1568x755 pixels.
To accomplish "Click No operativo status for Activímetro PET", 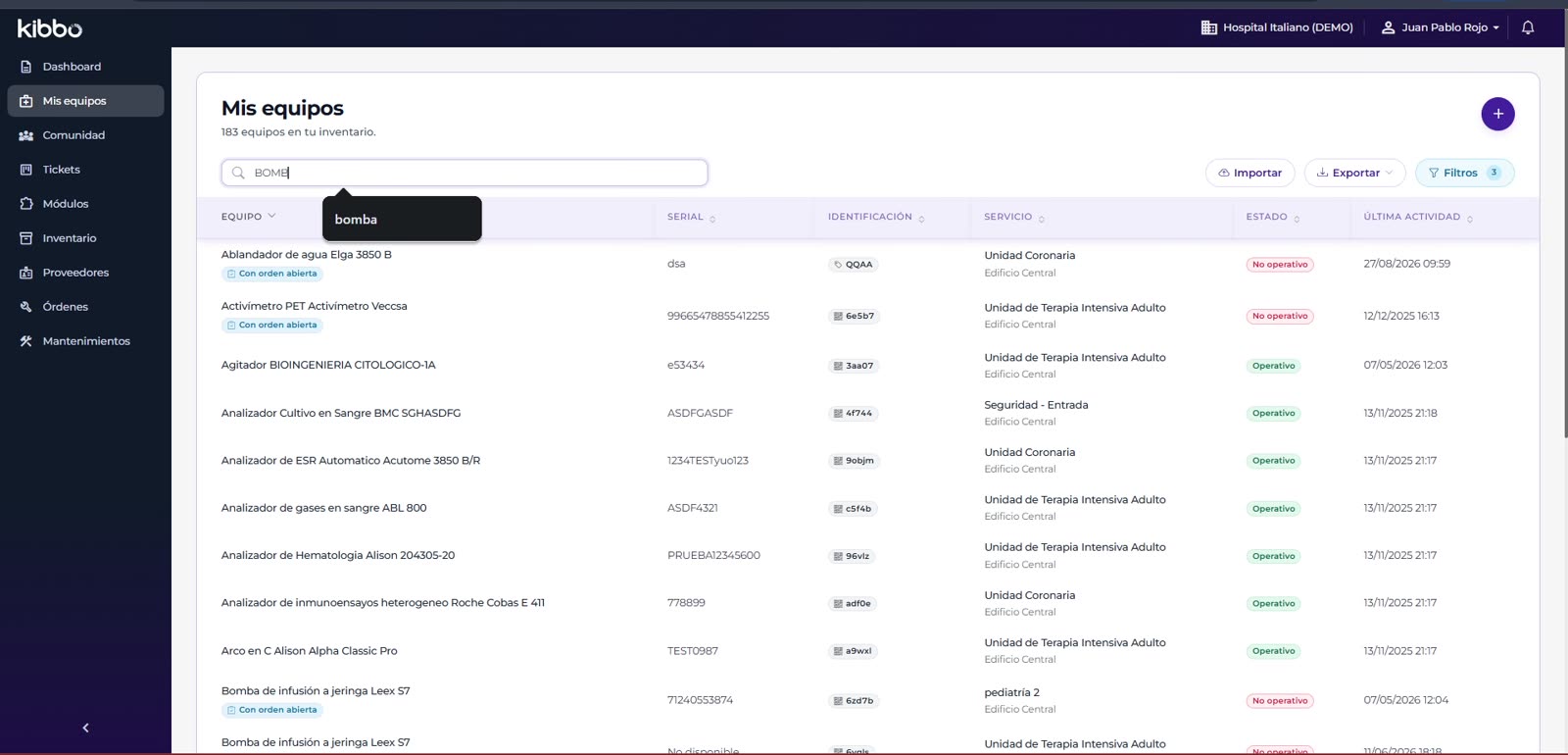I will click(x=1280, y=316).
